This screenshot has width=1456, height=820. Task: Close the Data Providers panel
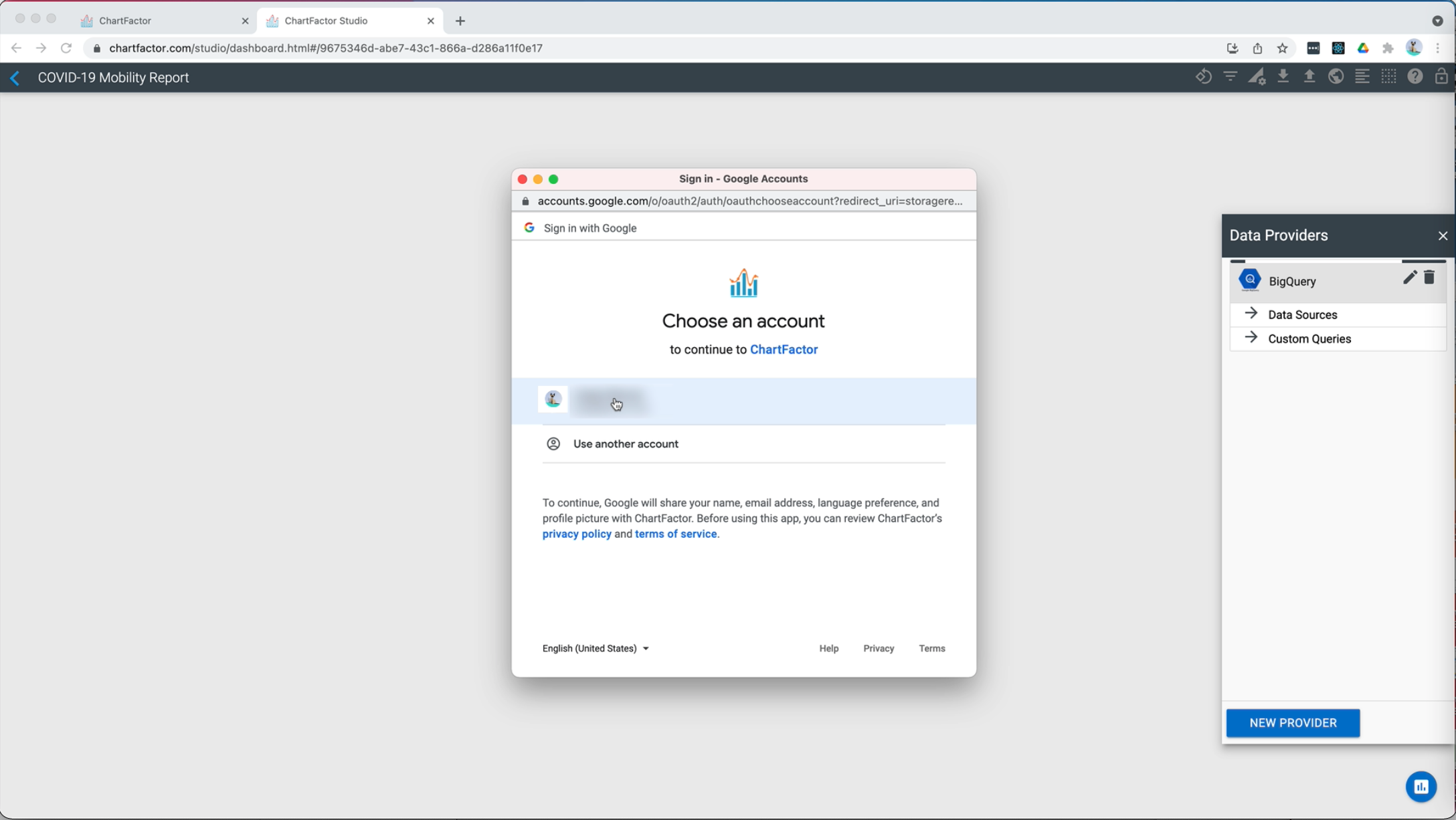(x=1443, y=235)
